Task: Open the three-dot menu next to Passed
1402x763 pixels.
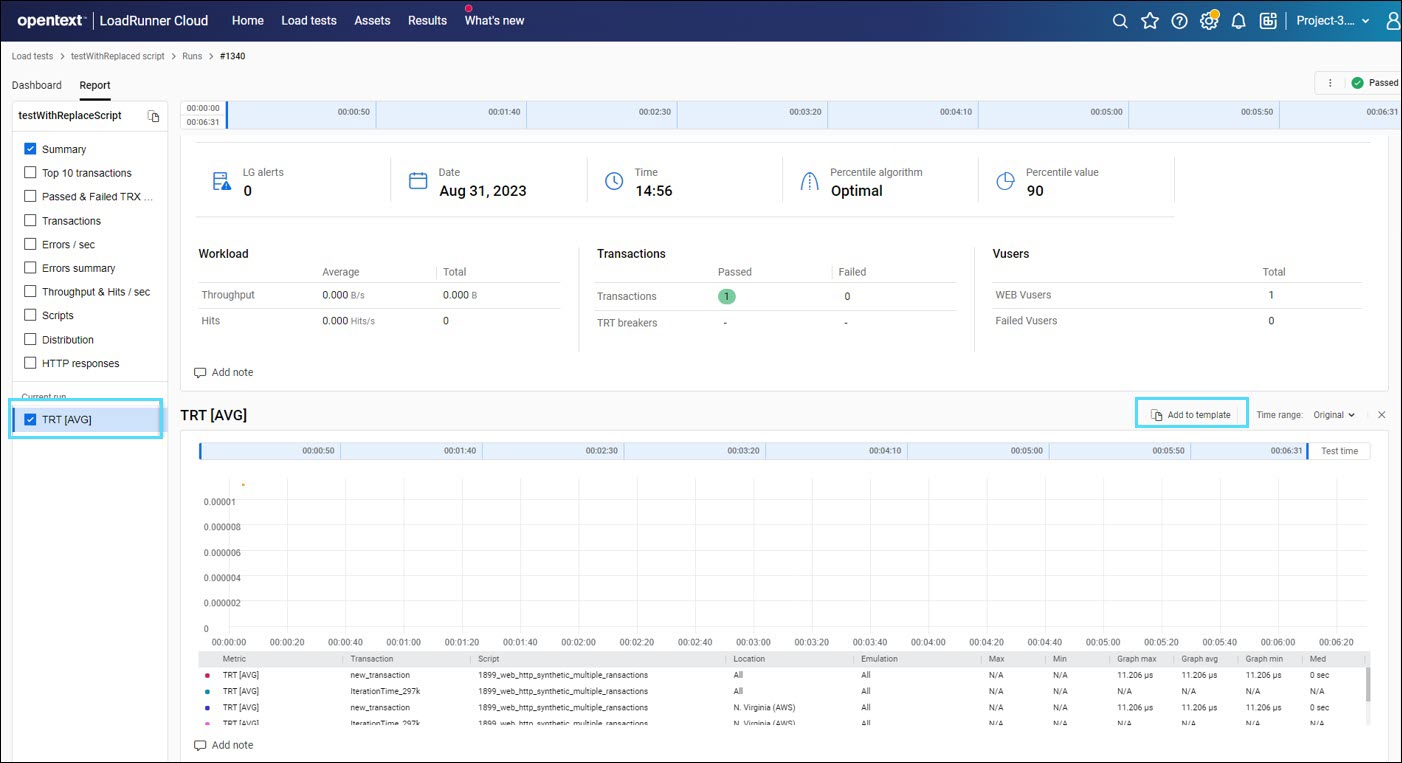Action: 1330,83
